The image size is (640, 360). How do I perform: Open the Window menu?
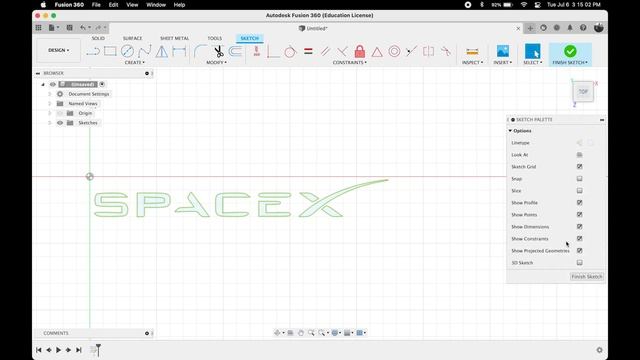[156, 5]
